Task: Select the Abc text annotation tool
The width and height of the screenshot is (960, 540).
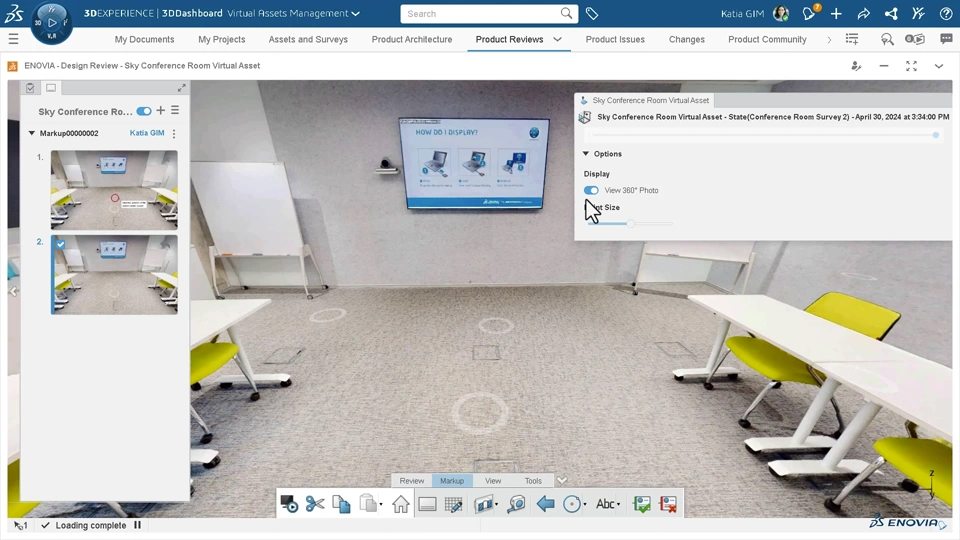Action: pyautogui.click(x=604, y=504)
